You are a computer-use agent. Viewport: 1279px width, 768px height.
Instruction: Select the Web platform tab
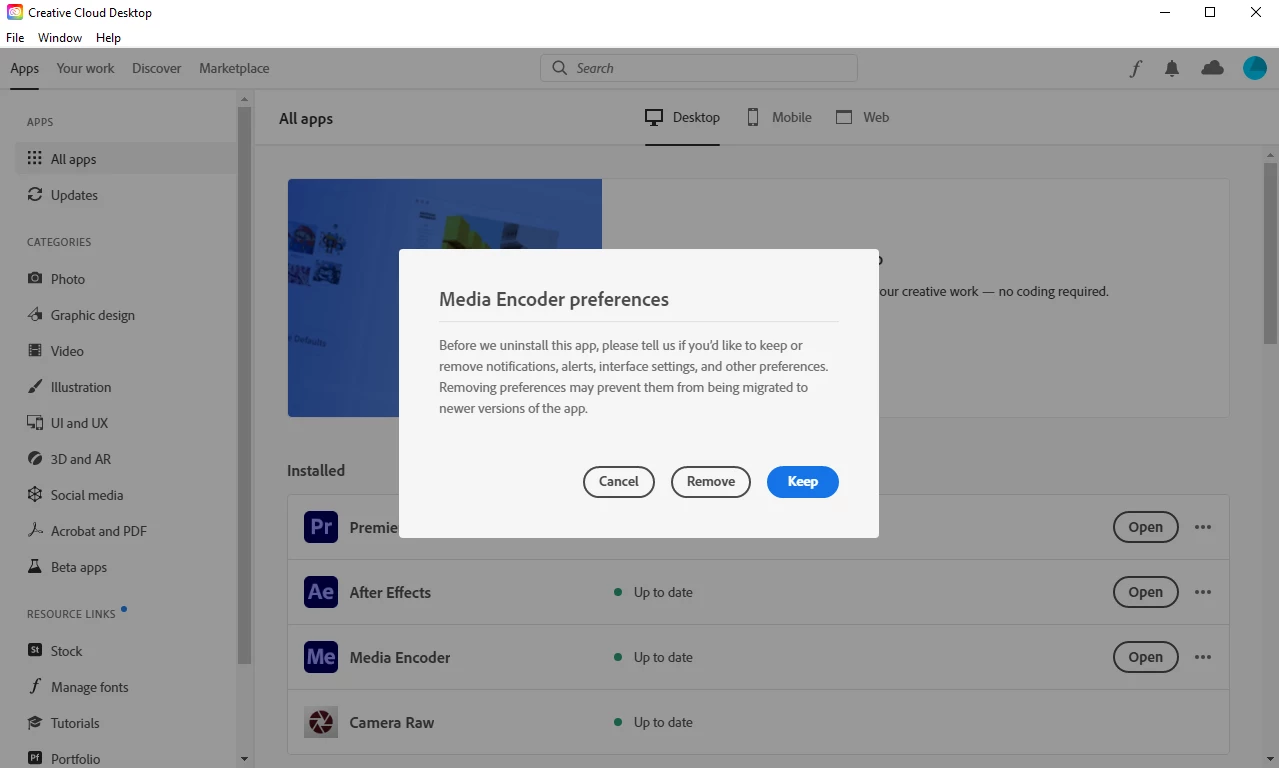(862, 117)
